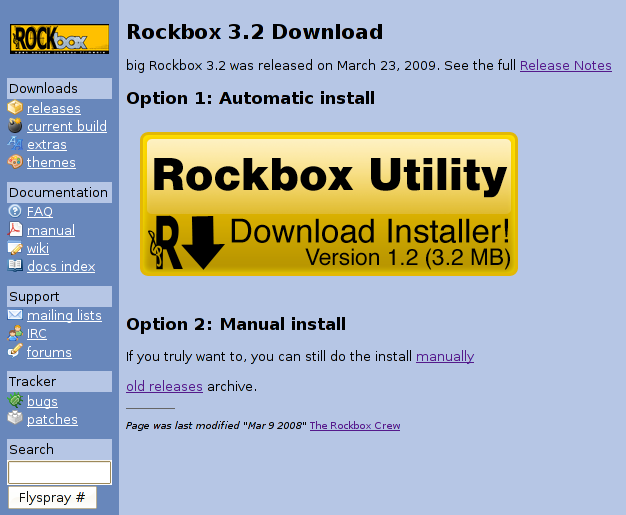Click the people icon beside IRC
Image resolution: width=626 pixels, height=515 pixels.
[15, 333]
